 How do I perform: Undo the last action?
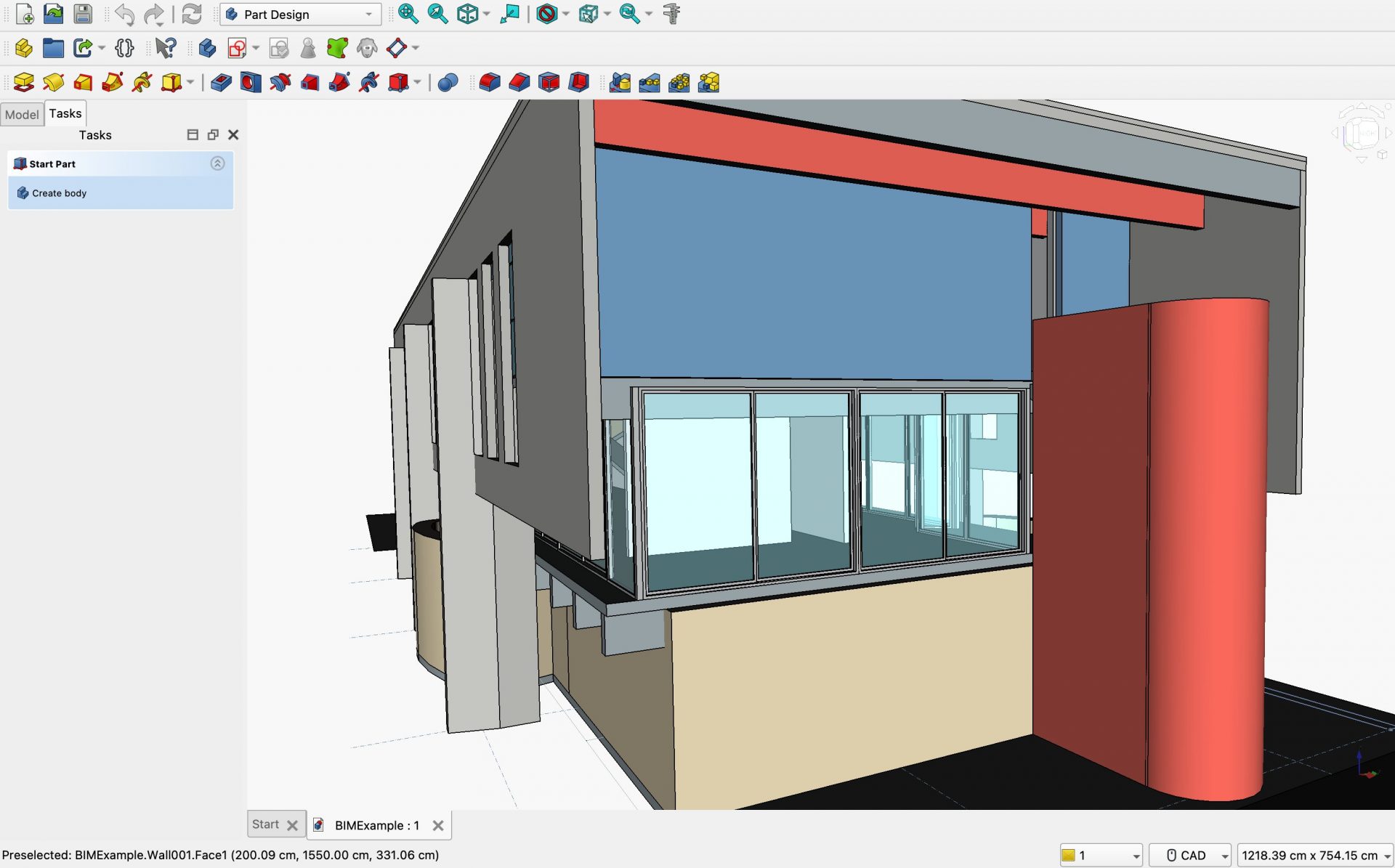click(x=124, y=14)
